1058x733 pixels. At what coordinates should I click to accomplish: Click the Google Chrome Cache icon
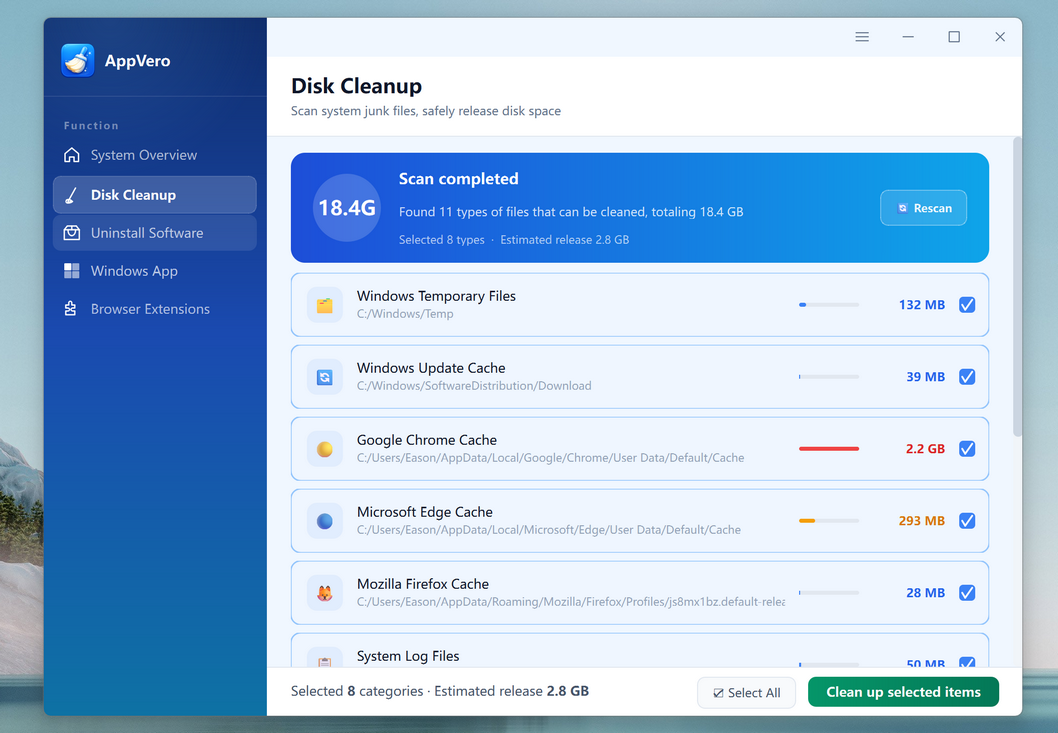[325, 449]
